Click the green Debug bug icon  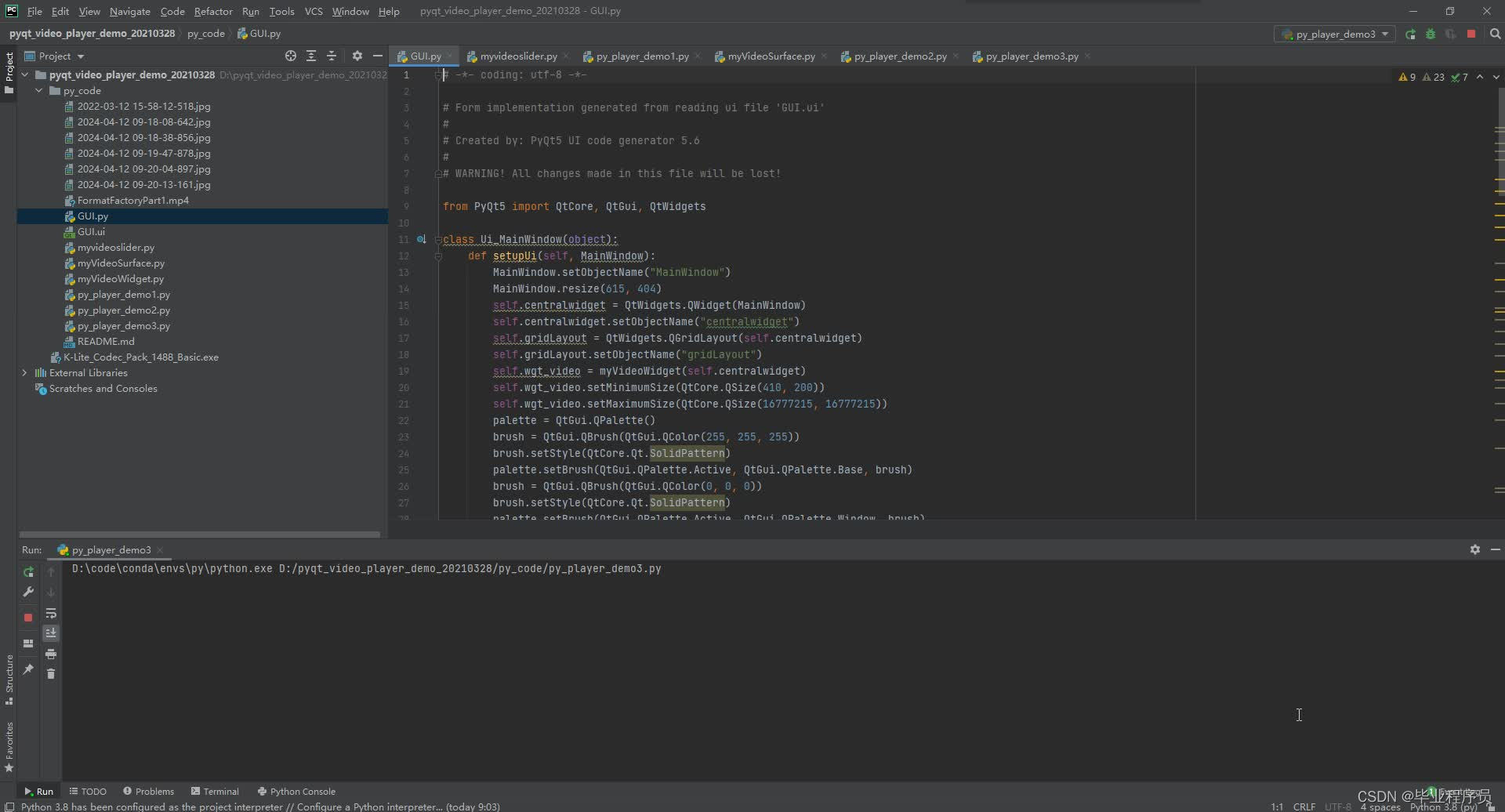click(1431, 34)
